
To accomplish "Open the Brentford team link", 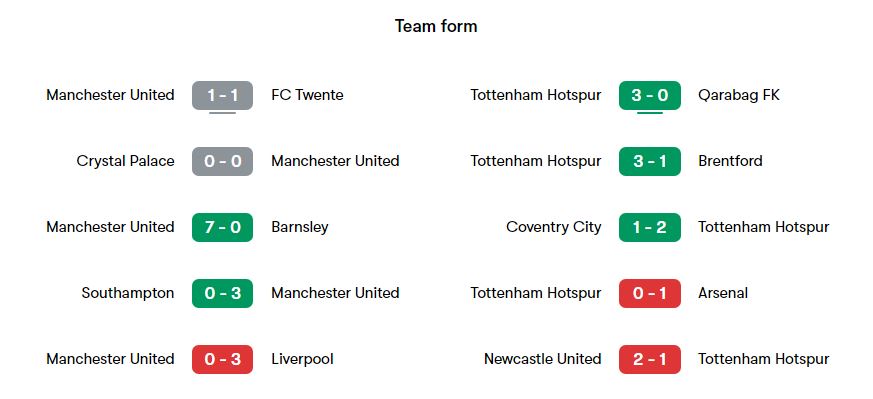I will tap(730, 161).
